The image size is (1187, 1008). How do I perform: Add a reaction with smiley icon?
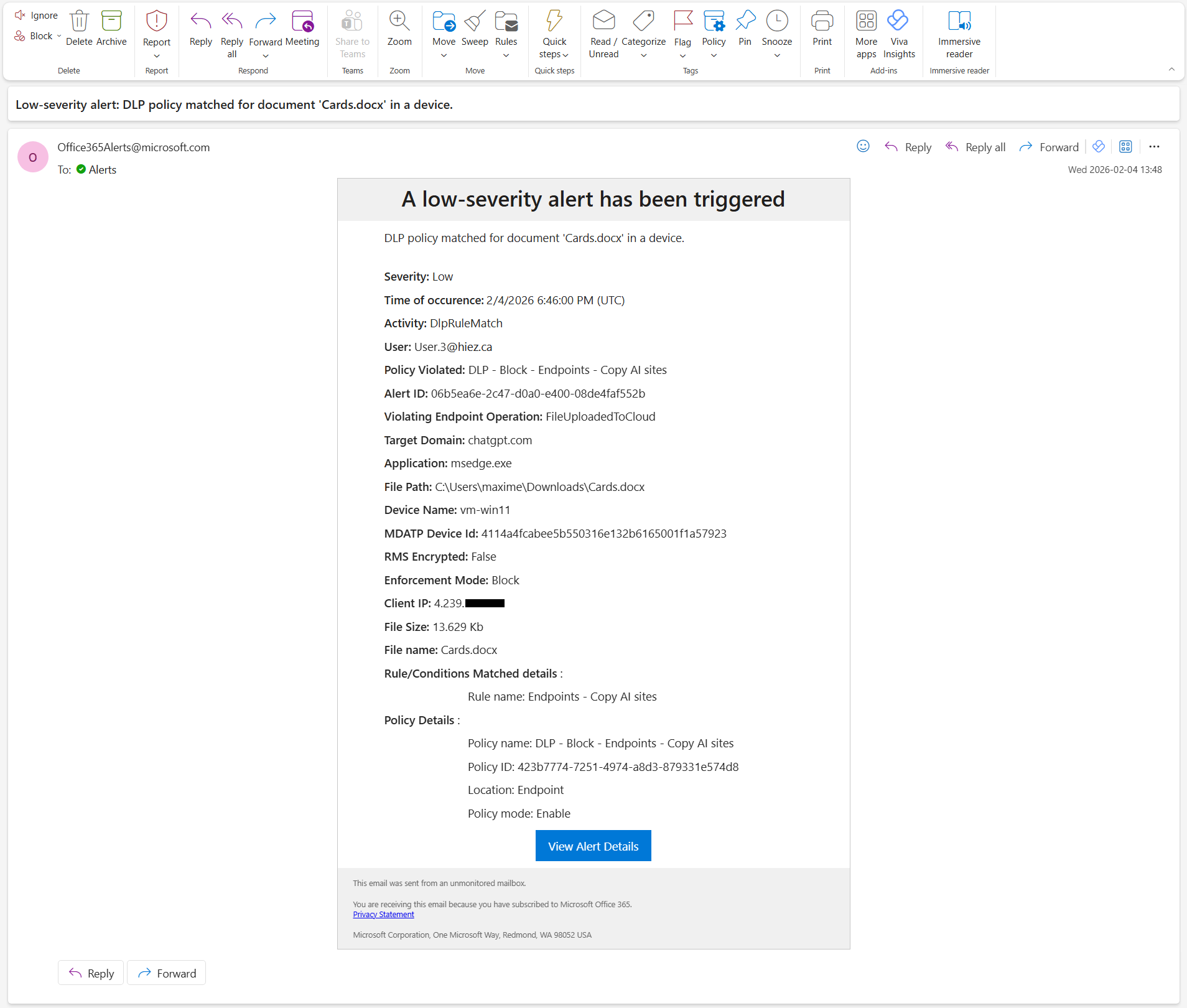tap(863, 146)
